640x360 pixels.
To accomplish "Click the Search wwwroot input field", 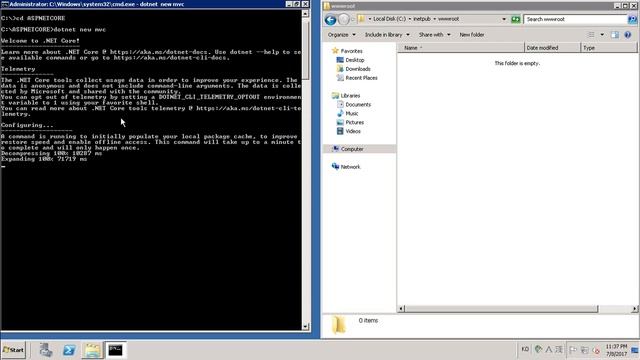I will (x=576, y=19).
